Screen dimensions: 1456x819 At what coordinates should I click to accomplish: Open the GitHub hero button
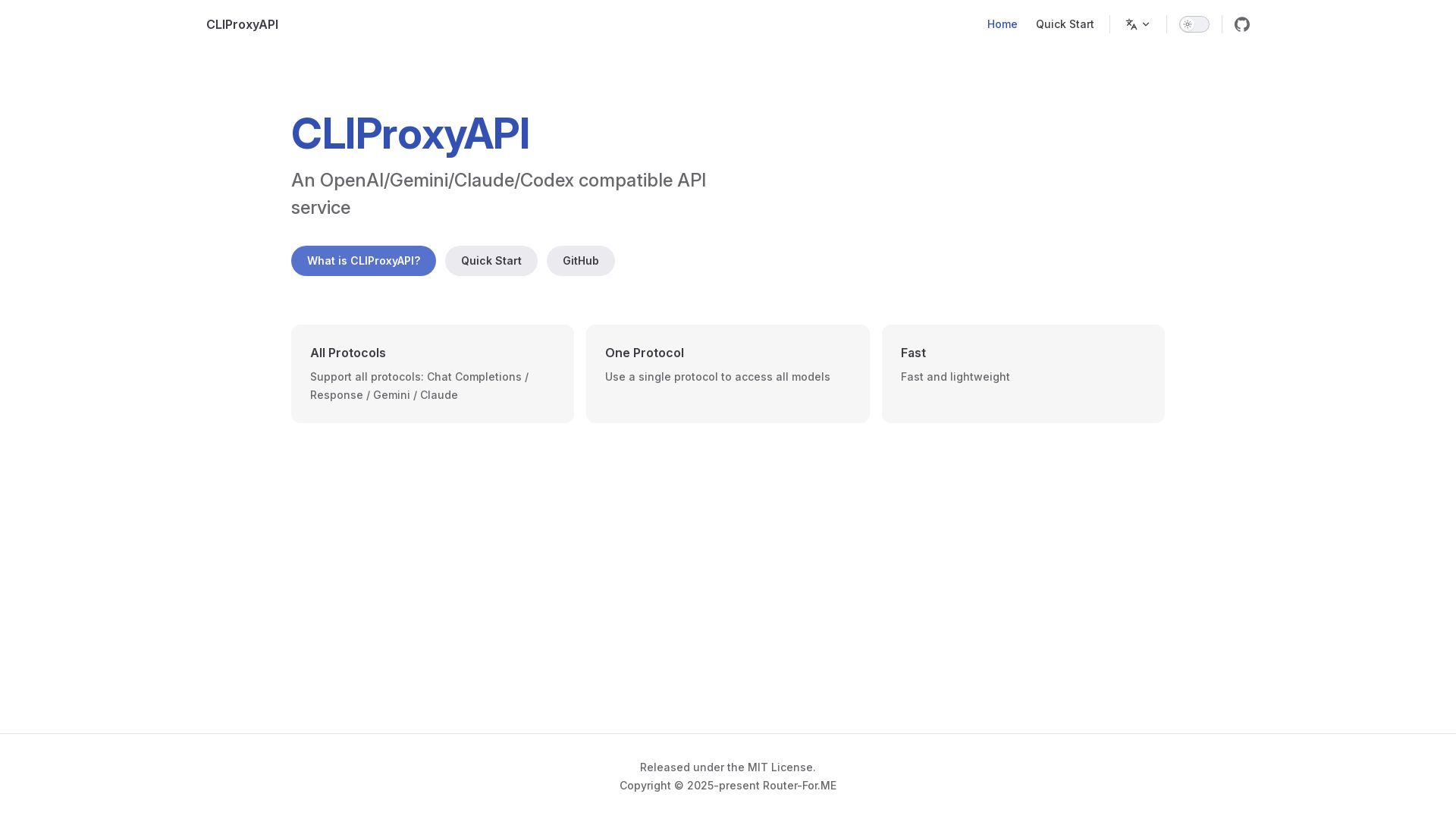click(x=581, y=261)
